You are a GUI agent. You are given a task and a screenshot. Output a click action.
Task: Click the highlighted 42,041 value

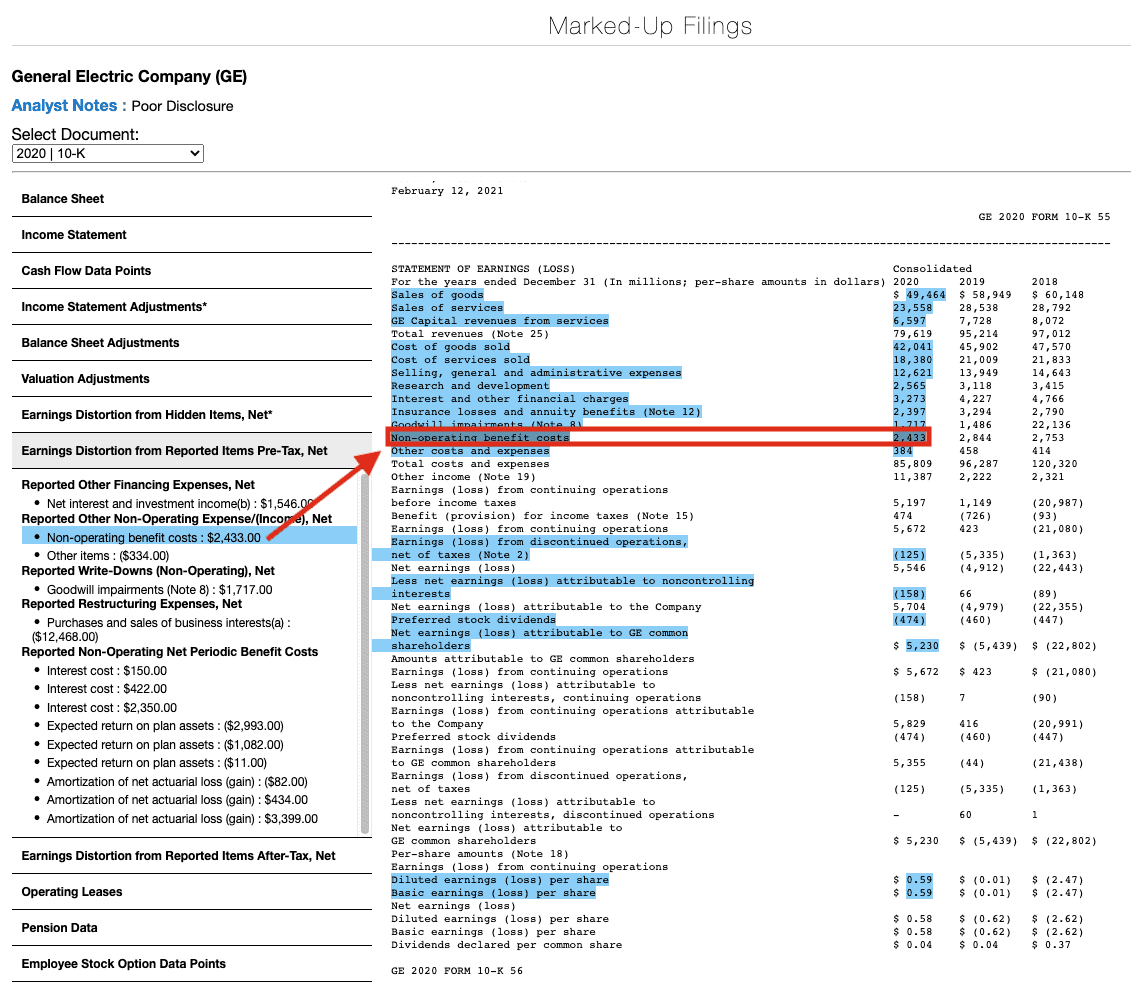click(x=912, y=347)
